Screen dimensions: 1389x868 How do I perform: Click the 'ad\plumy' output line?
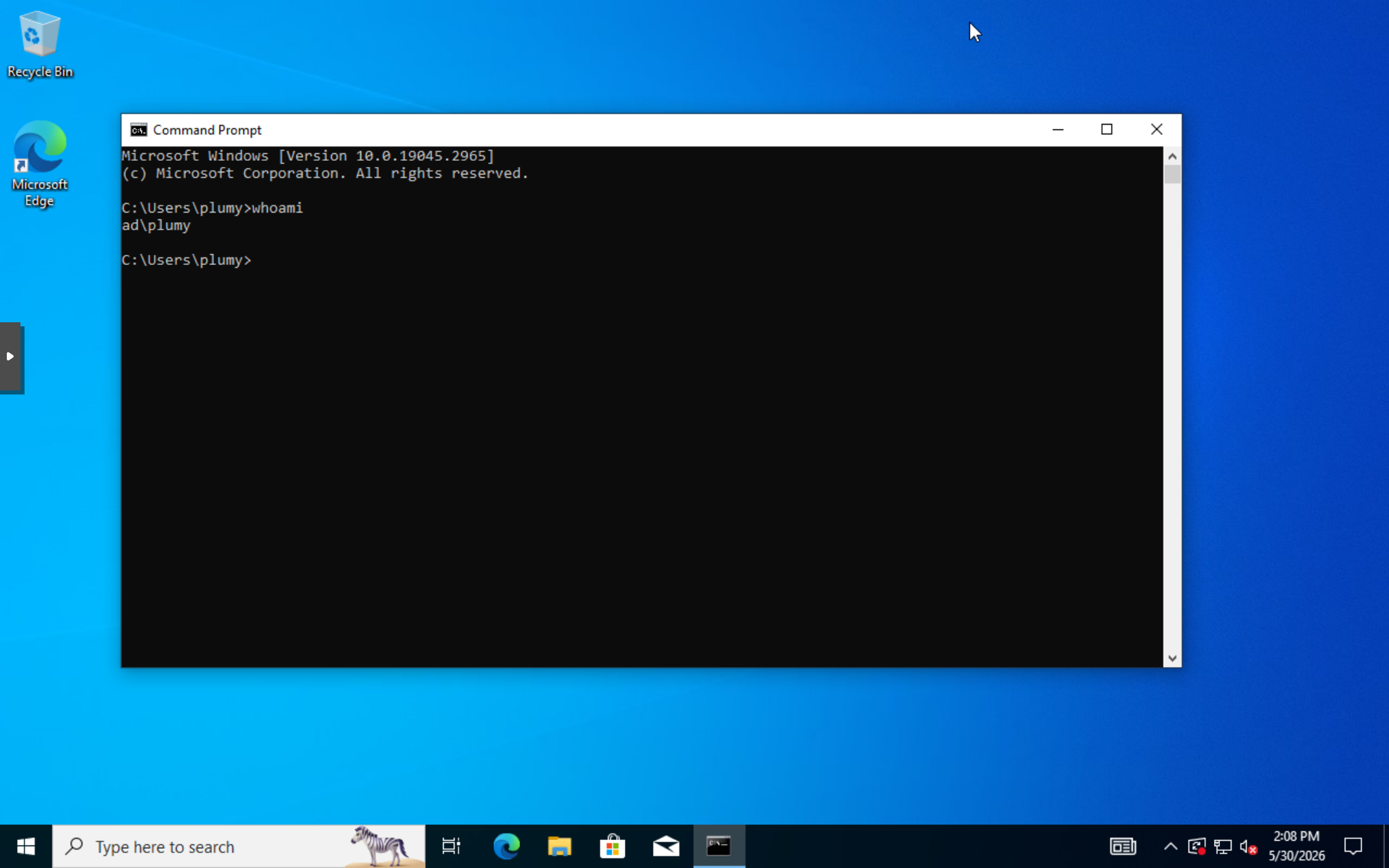pos(156,226)
